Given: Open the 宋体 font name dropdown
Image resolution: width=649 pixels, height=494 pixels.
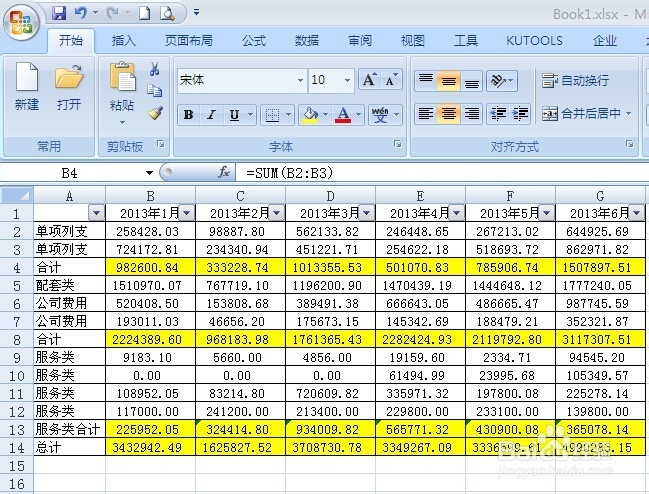Looking at the screenshot, I should tap(300, 80).
